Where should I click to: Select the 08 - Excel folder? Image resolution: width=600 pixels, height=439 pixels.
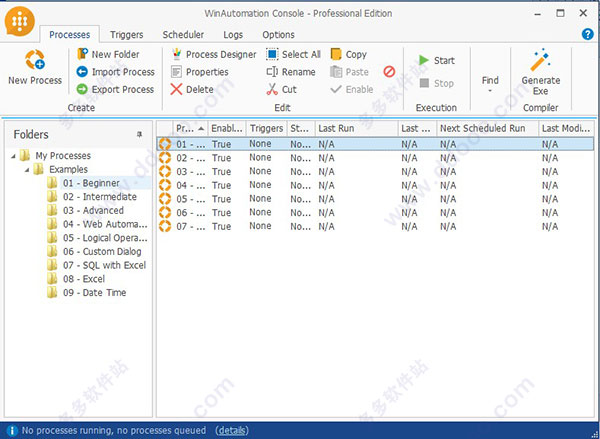point(84,279)
